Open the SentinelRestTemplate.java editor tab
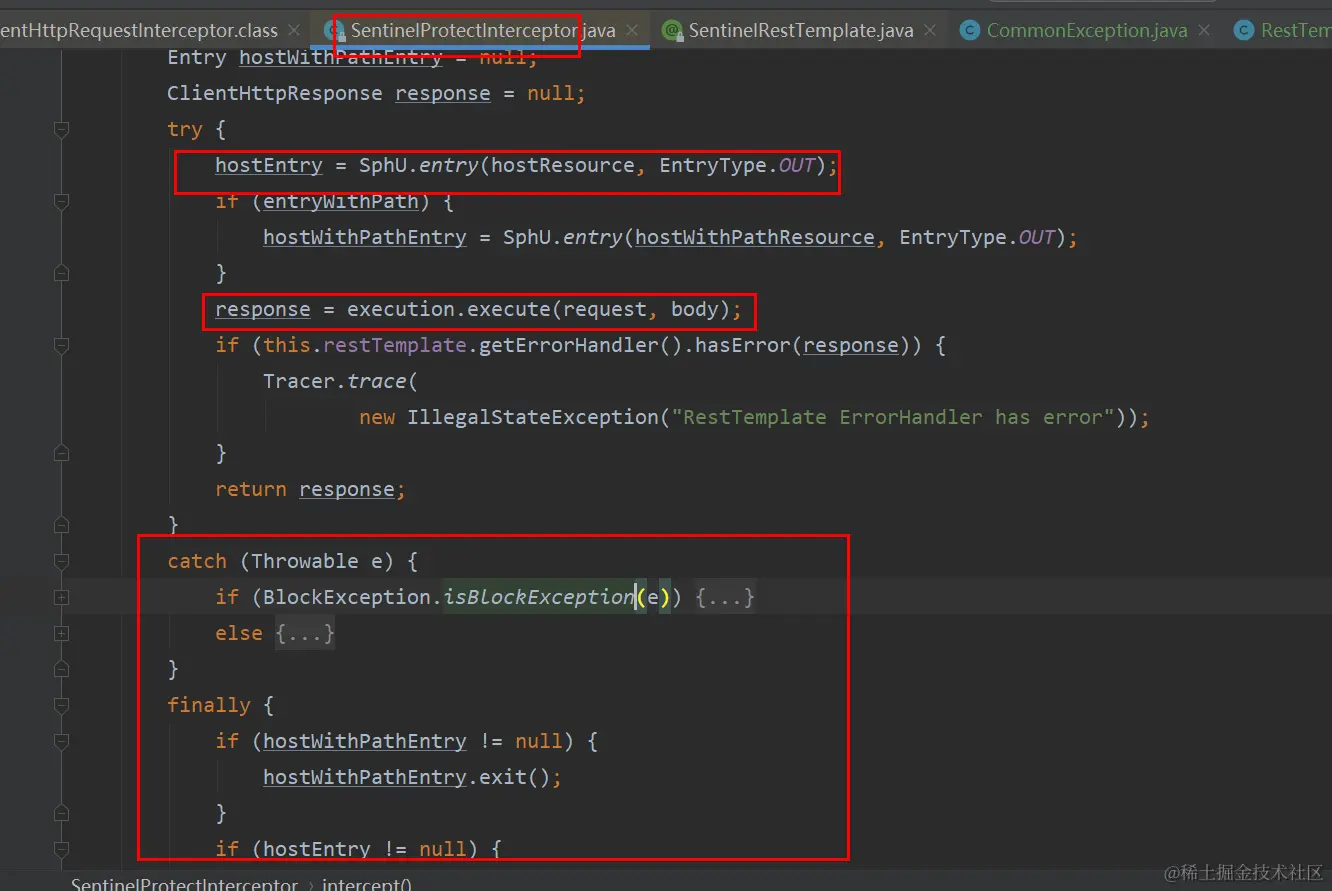Image resolution: width=1332 pixels, height=891 pixels. pos(801,30)
